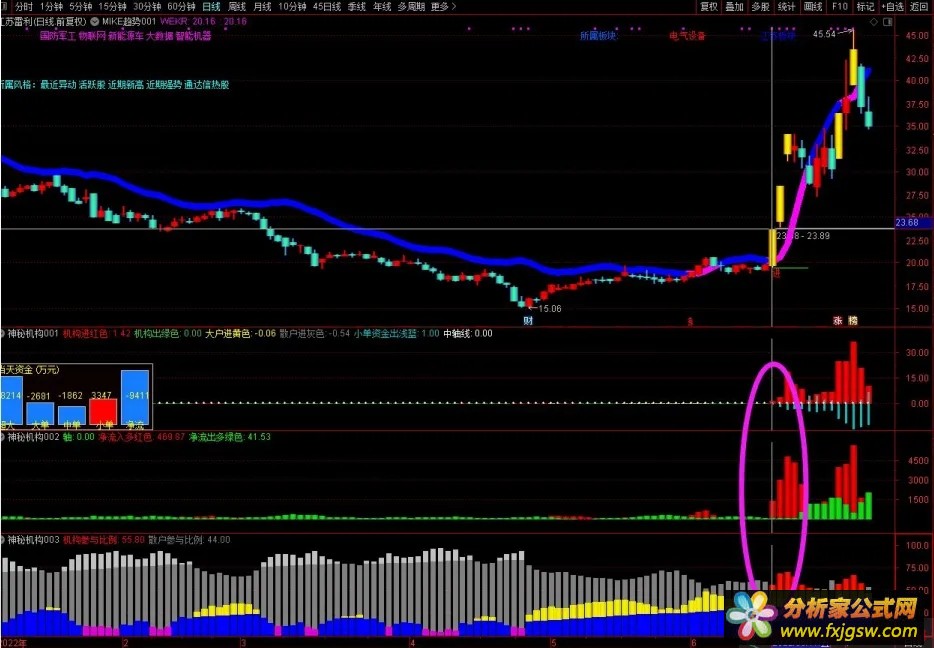Click the 财 marker under the chart

click(528, 321)
